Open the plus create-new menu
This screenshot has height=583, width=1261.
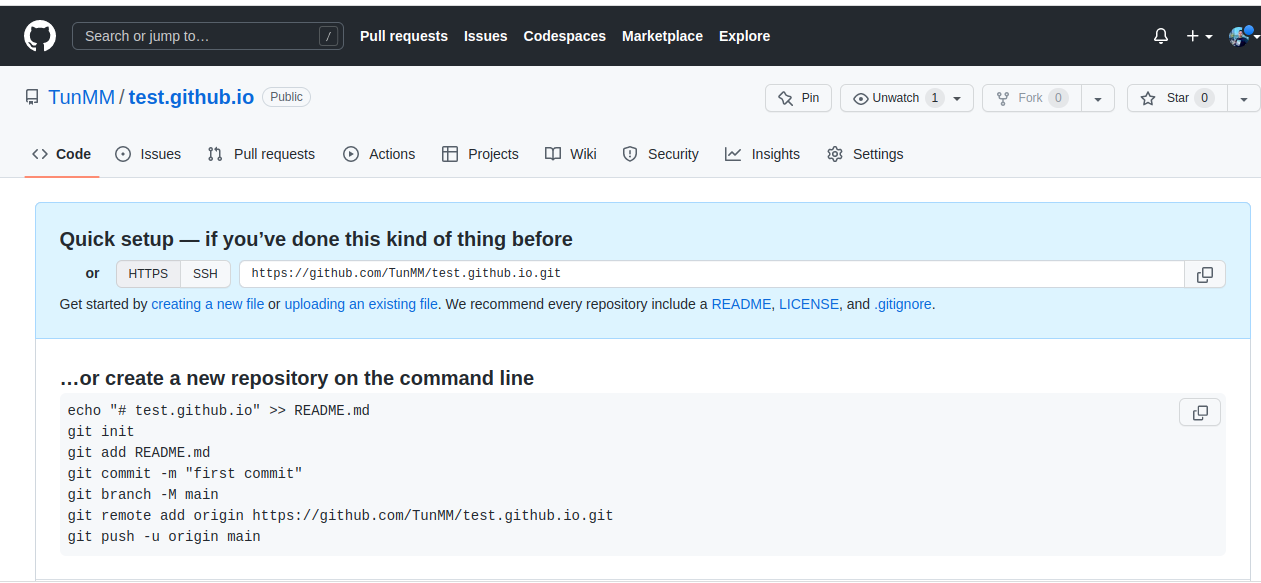click(1199, 36)
